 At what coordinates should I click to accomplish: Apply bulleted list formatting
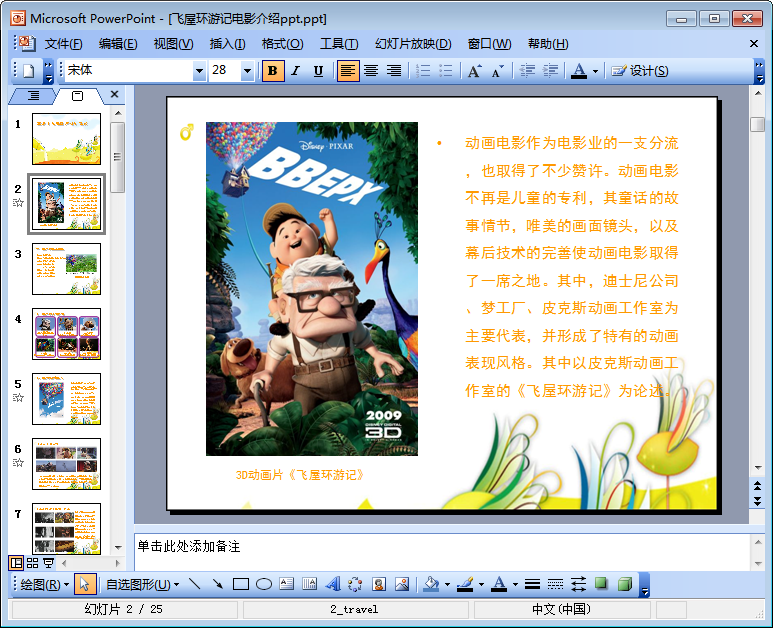click(x=446, y=71)
